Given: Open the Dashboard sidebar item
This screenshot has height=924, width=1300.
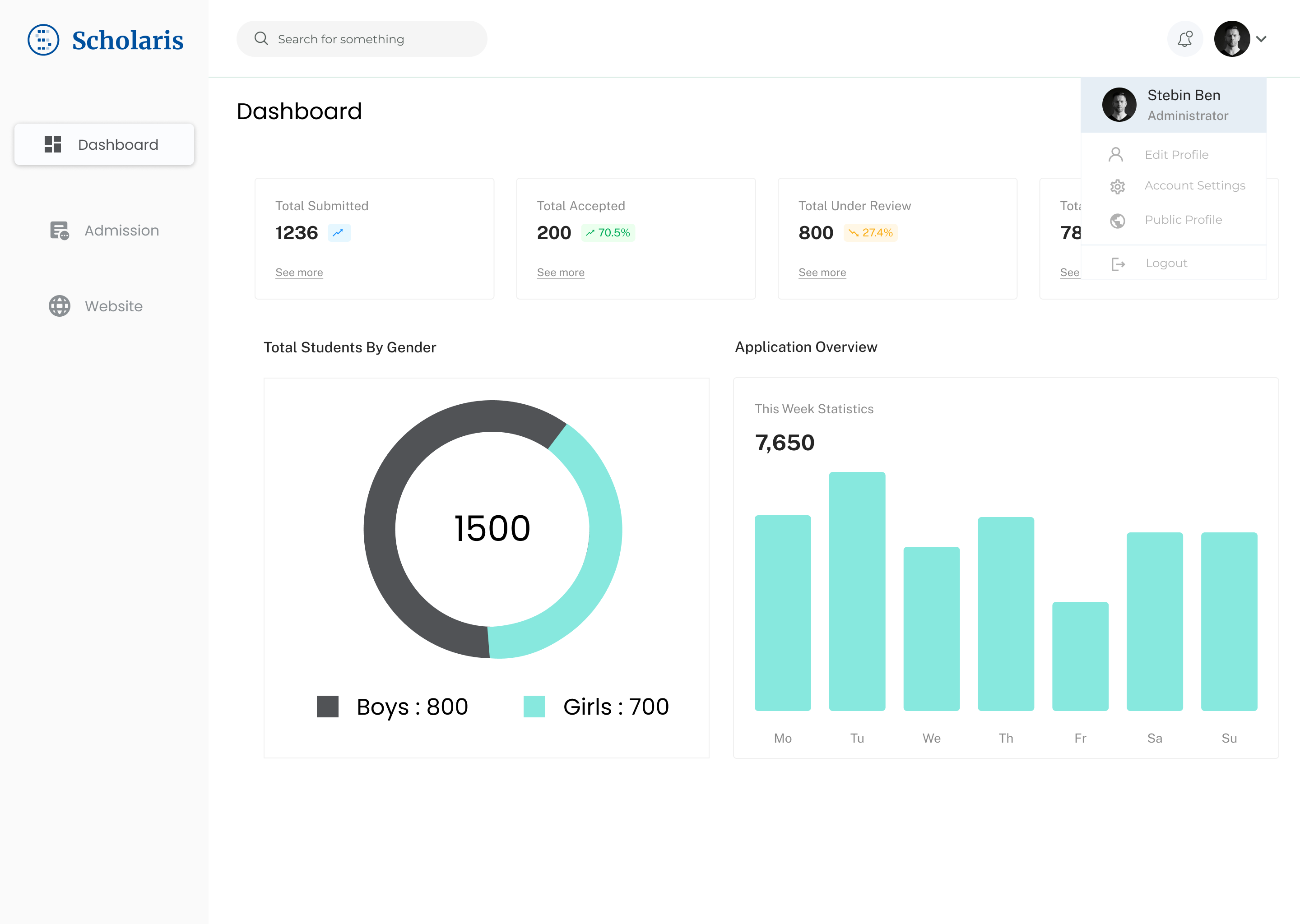Looking at the screenshot, I should point(104,144).
